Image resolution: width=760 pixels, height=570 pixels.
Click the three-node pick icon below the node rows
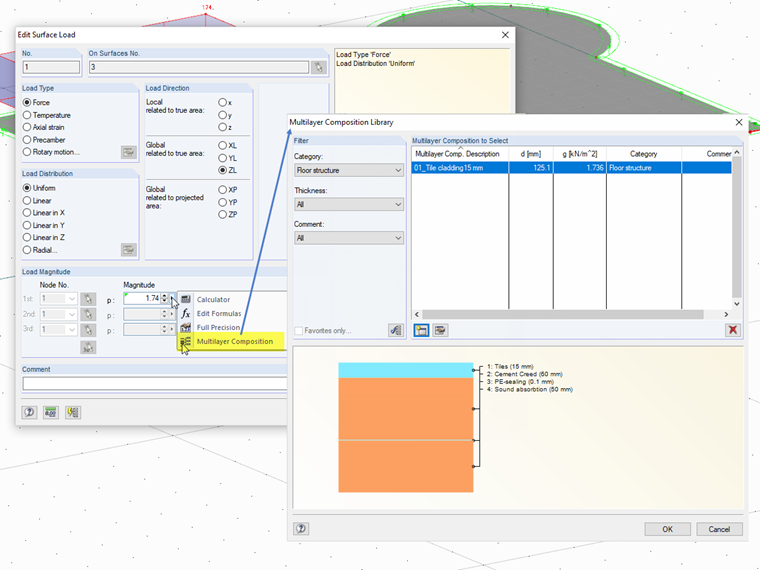click(x=88, y=348)
